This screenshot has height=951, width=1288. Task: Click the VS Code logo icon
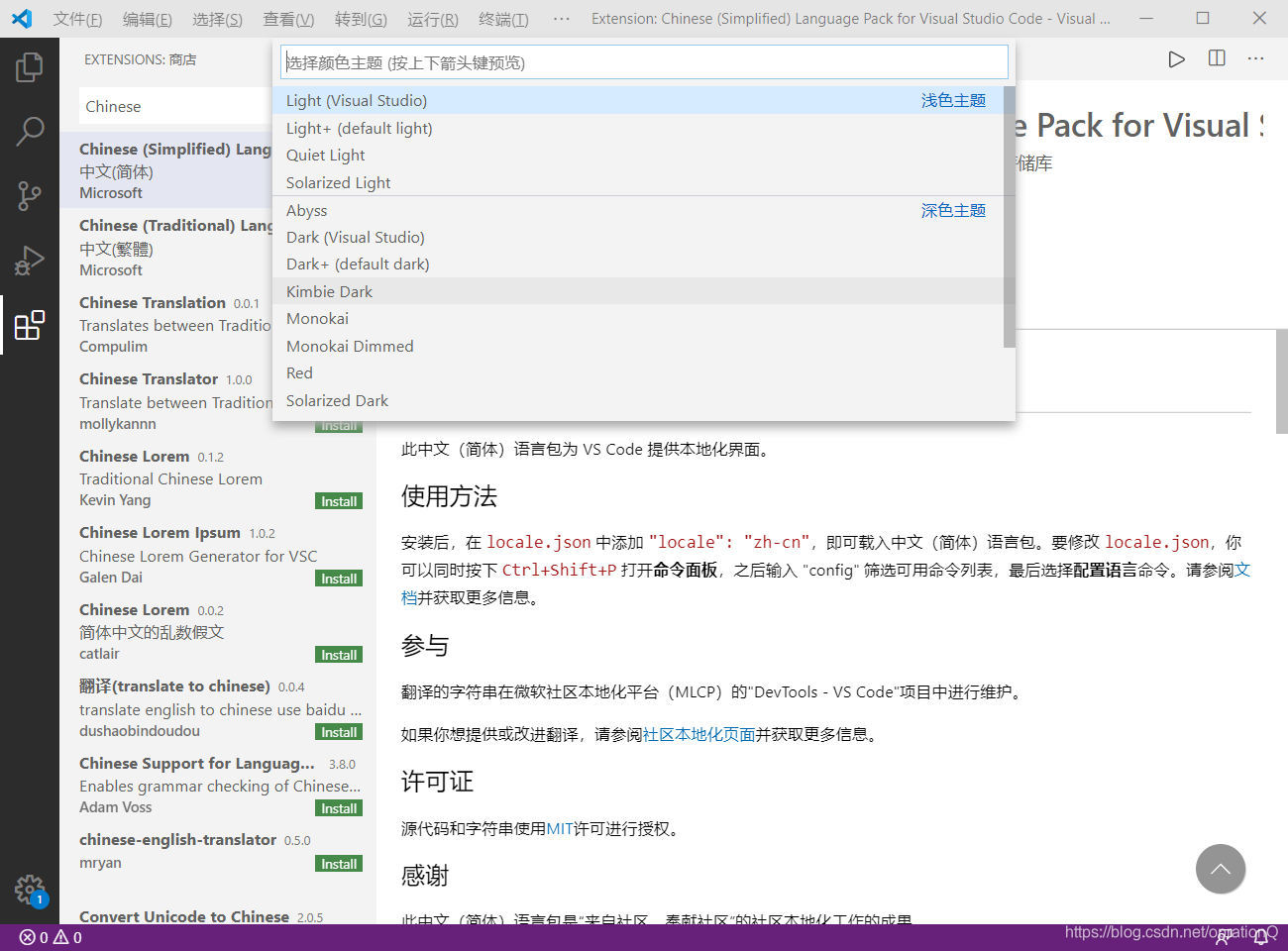[22, 19]
